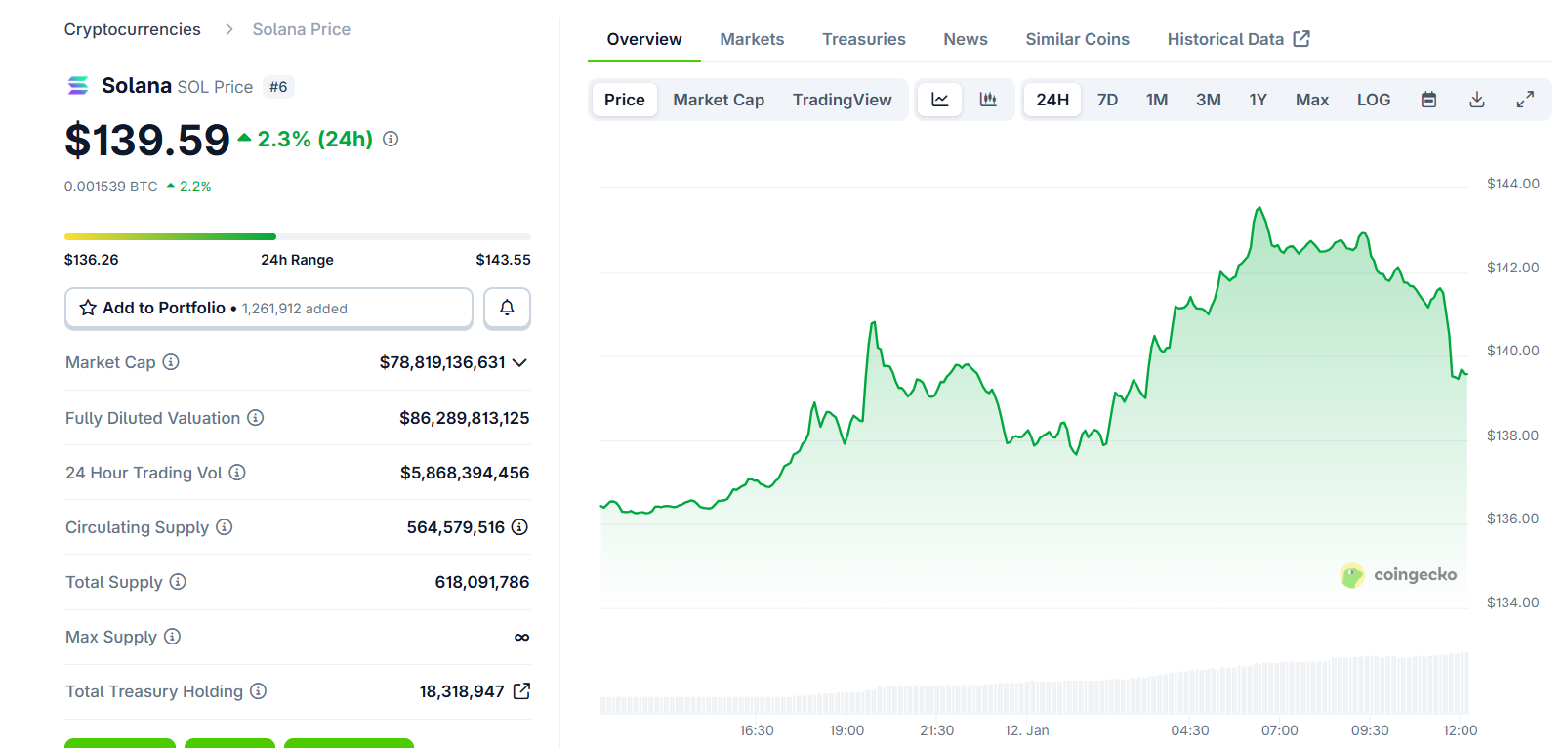
Task: Select the 7D time range
Action: tap(1107, 100)
